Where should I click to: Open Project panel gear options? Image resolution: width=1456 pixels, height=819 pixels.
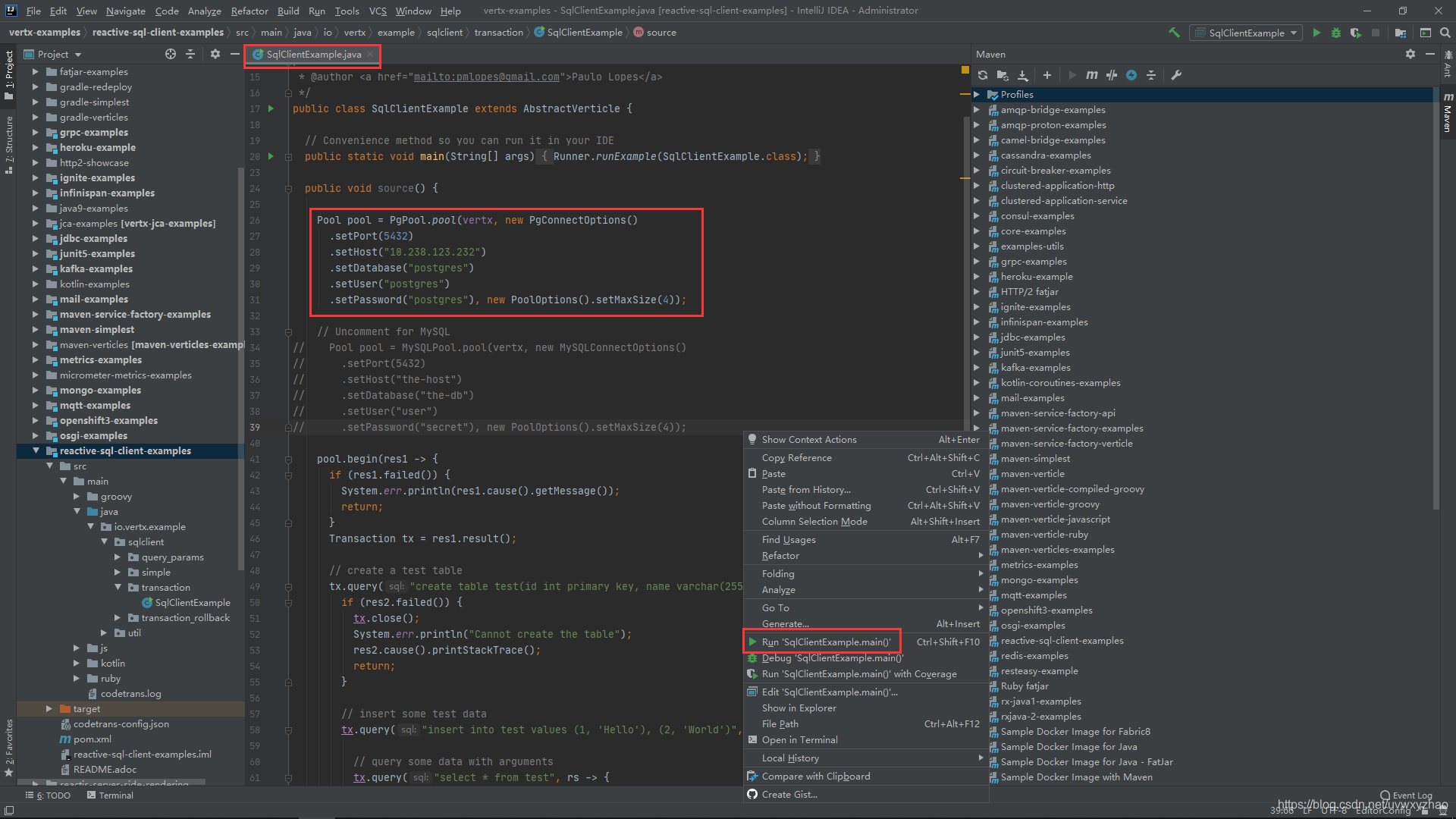[215, 54]
